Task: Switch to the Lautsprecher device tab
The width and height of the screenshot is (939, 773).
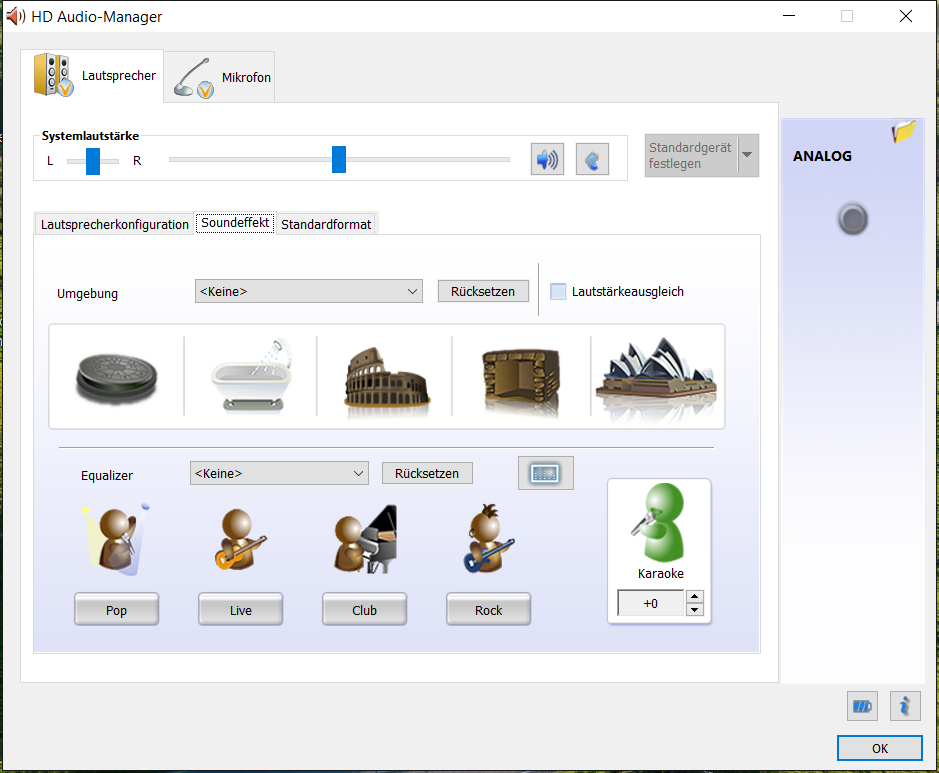Action: [x=92, y=75]
